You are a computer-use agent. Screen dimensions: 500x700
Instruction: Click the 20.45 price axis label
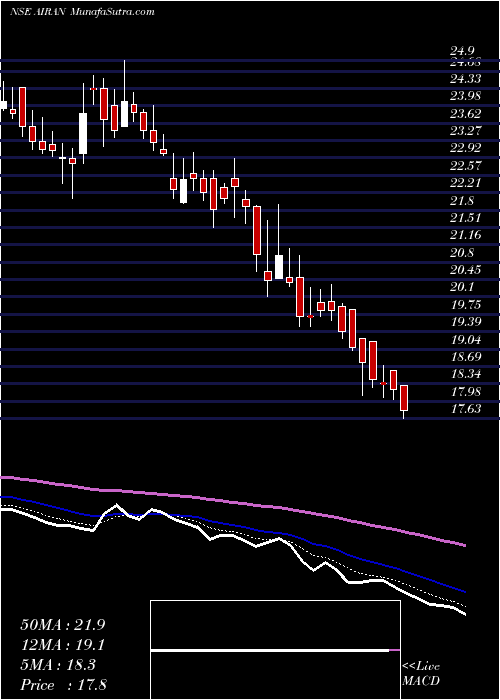[x=465, y=270]
